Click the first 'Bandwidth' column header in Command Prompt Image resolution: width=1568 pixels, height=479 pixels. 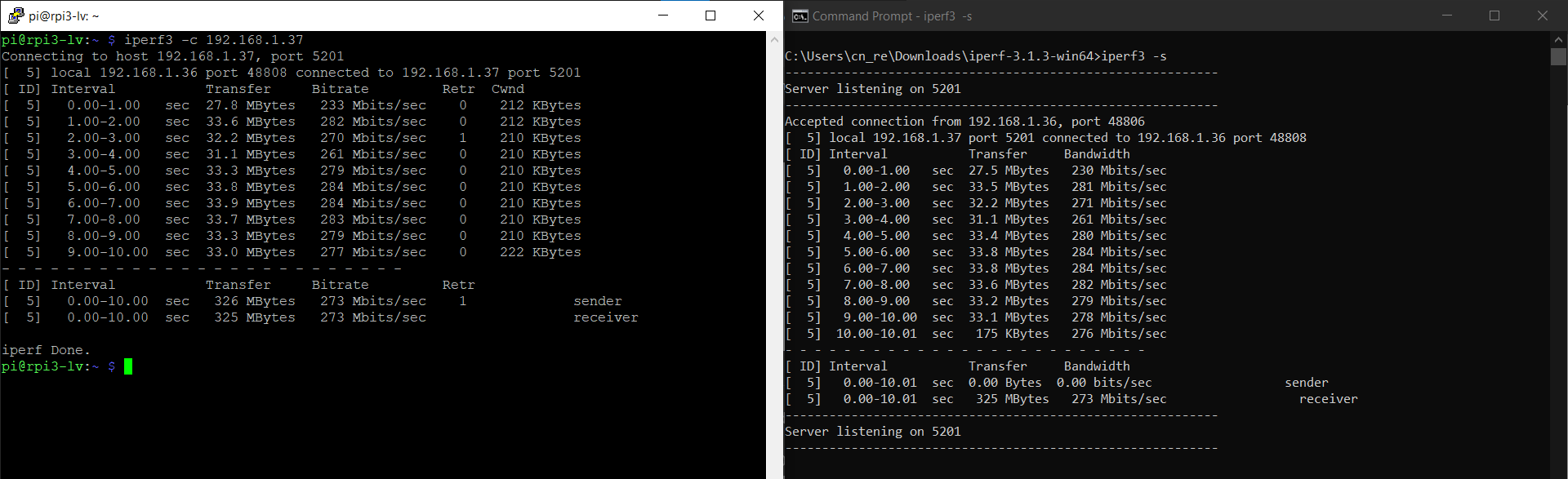point(1097,154)
